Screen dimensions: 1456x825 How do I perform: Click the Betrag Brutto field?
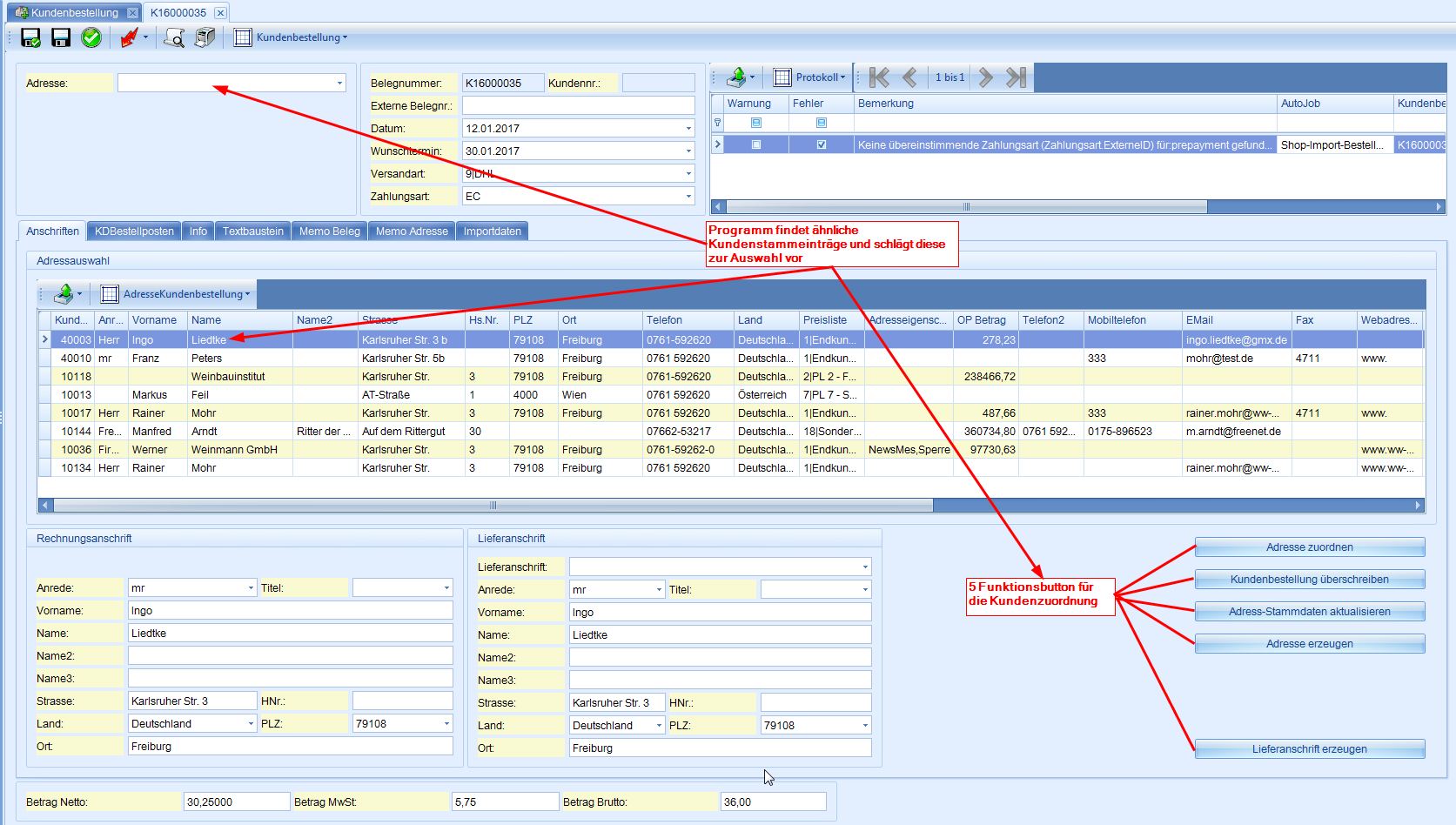pyautogui.click(x=773, y=802)
